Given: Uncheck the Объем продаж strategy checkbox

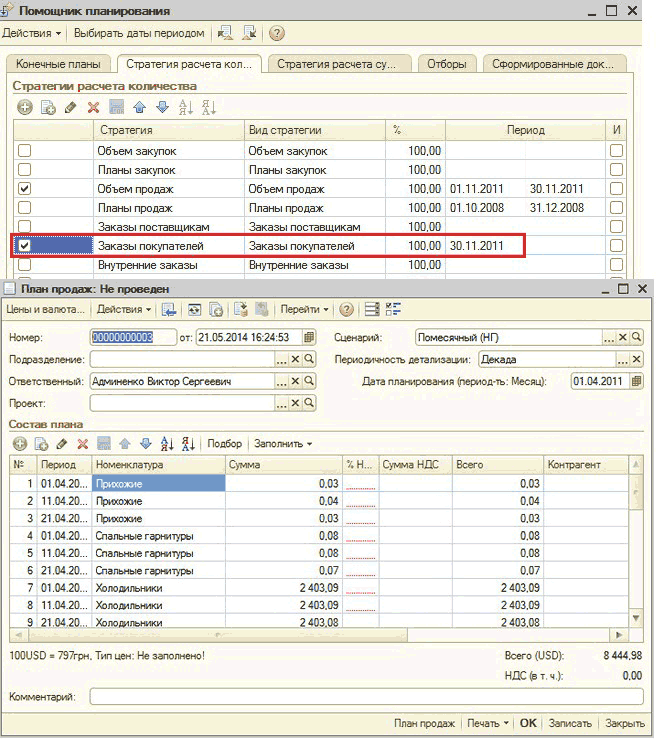Looking at the screenshot, I should tap(25, 189).
